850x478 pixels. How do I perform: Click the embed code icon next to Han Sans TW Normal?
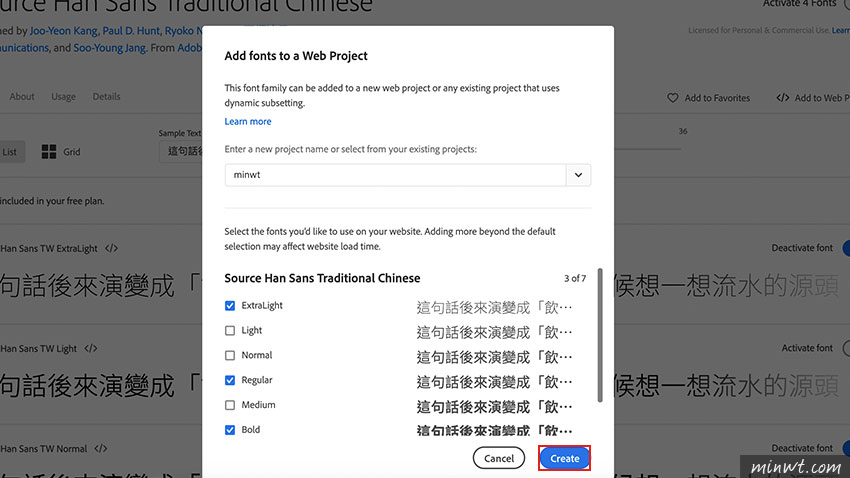click(100, 449)
